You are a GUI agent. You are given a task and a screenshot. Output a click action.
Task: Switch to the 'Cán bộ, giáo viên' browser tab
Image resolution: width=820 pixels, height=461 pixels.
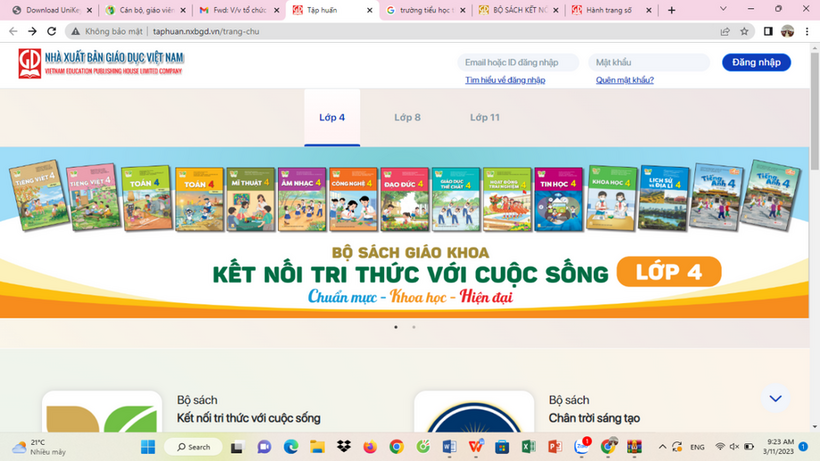click(146, 10)
